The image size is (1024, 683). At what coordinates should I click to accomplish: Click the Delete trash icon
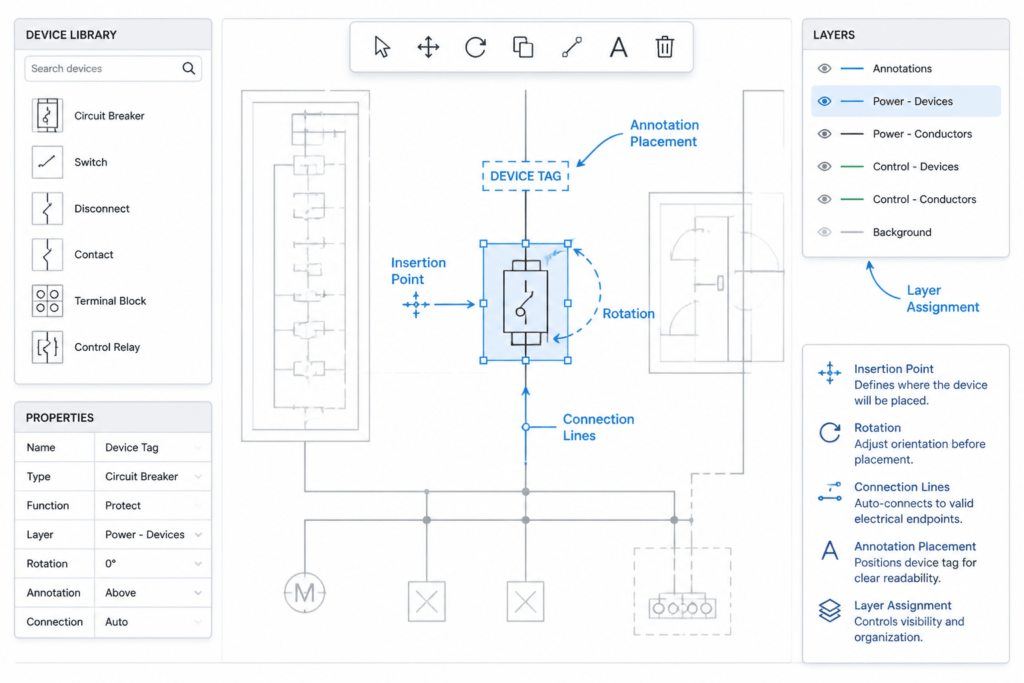(665, 47)
